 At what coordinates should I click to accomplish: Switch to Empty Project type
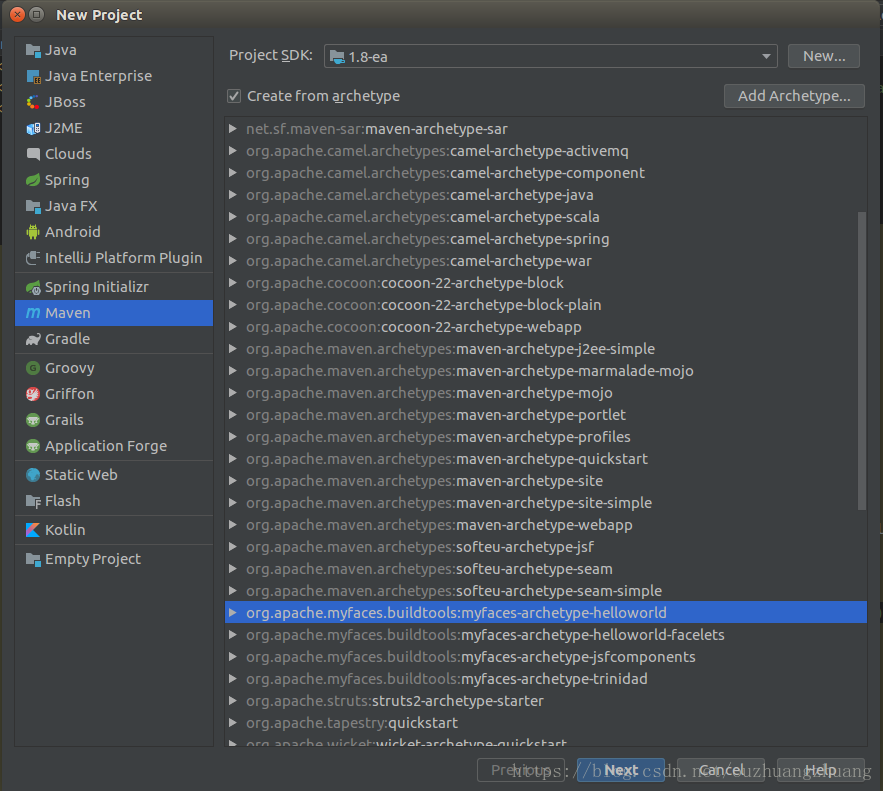pyautogui.click(x=114, y=560)
